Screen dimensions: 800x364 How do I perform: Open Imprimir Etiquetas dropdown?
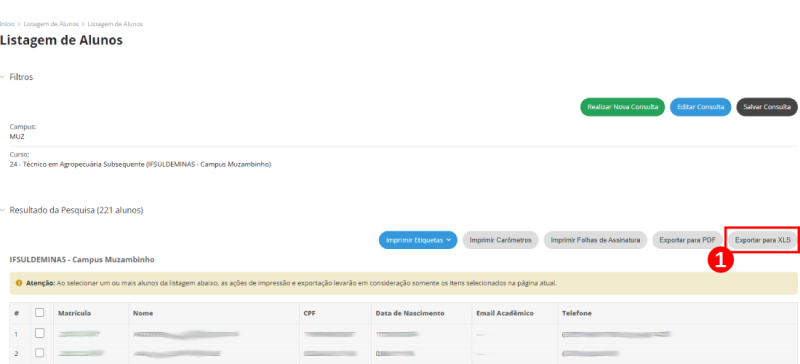click(418, 240)
